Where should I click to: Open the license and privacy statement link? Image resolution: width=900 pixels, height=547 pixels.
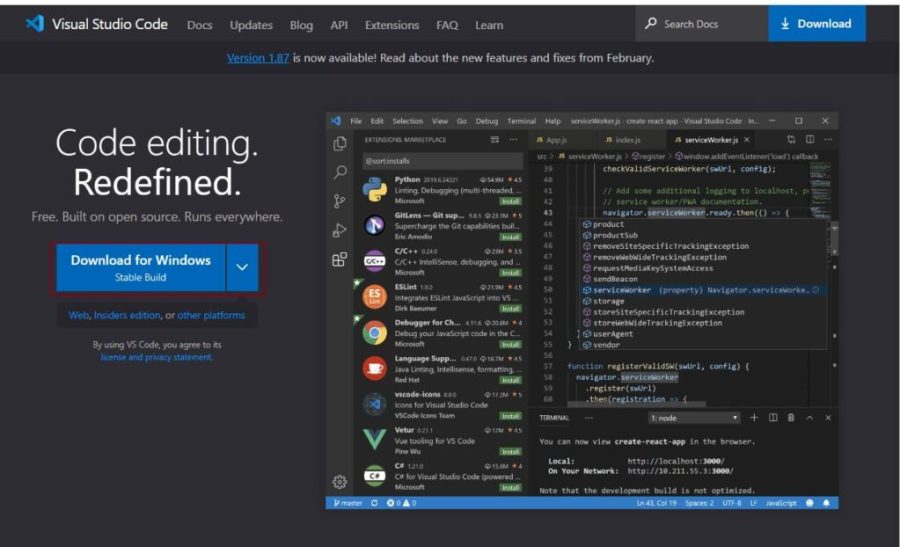pos(157,357)
